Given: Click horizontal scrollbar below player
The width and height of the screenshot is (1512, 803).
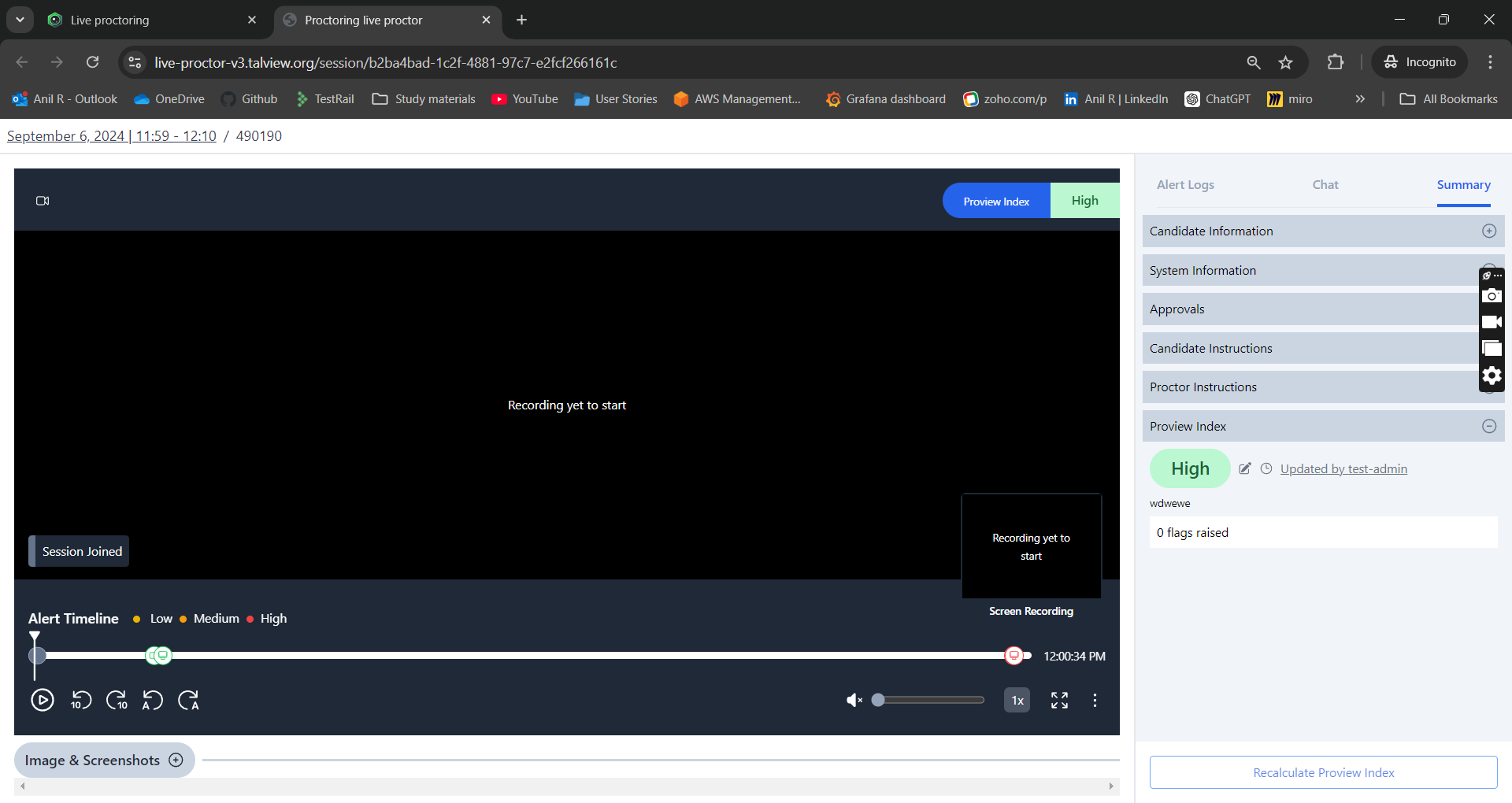Looking at the screenshot, I should 567,786.
